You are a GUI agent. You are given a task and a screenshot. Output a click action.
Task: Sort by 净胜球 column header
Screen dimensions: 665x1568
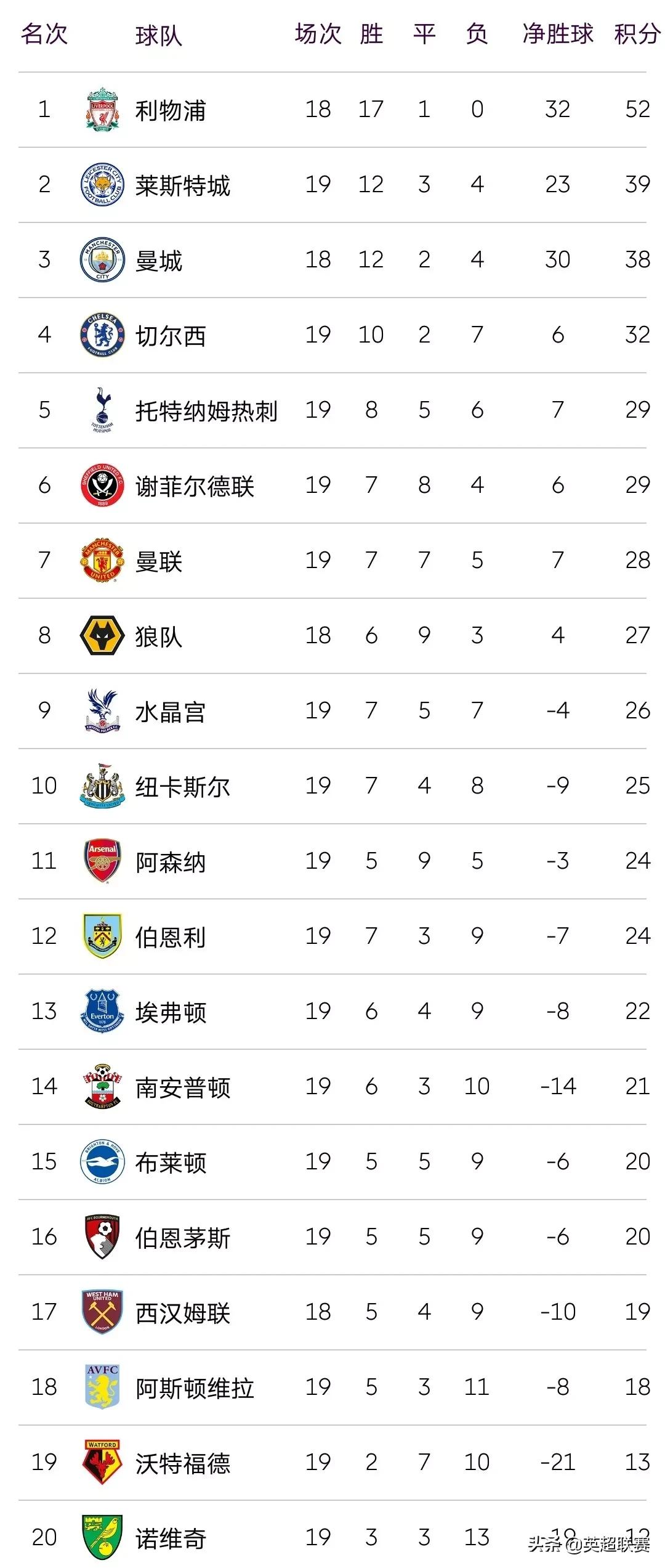click(558, 34)
